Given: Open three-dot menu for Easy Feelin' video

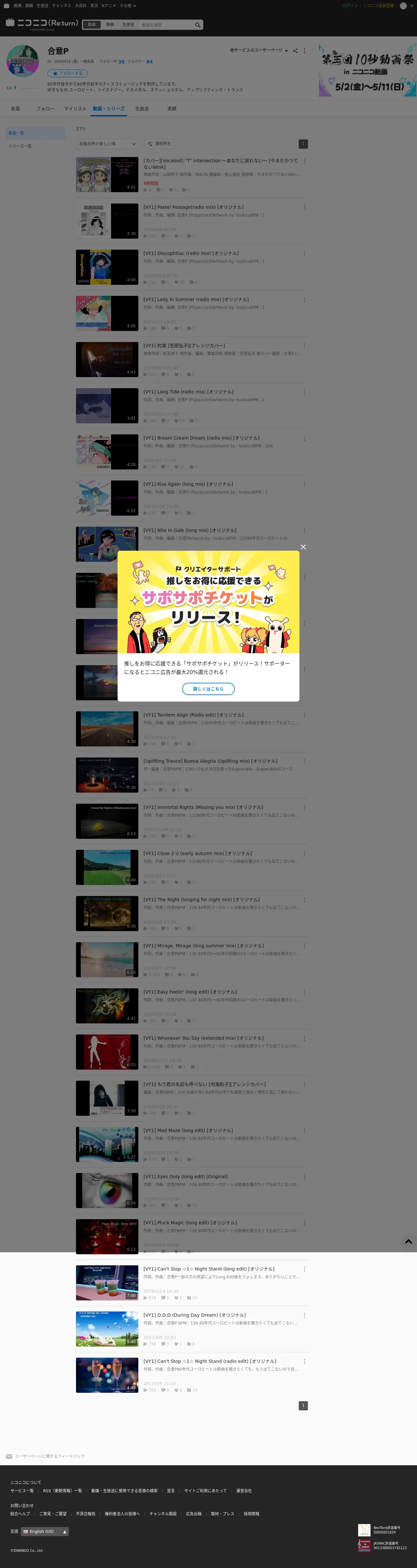Looking at the screenshot, I should click(305, 992).
